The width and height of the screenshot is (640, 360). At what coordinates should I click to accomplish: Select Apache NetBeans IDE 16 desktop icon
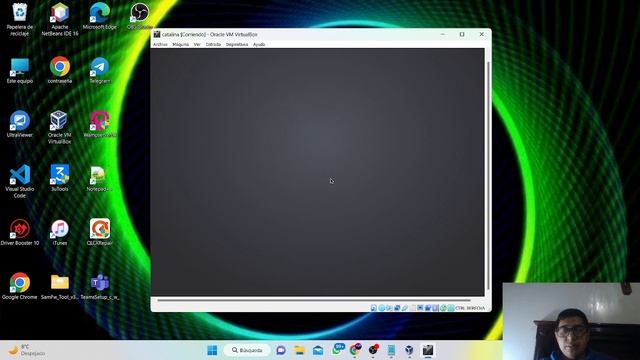coord(60,20)
